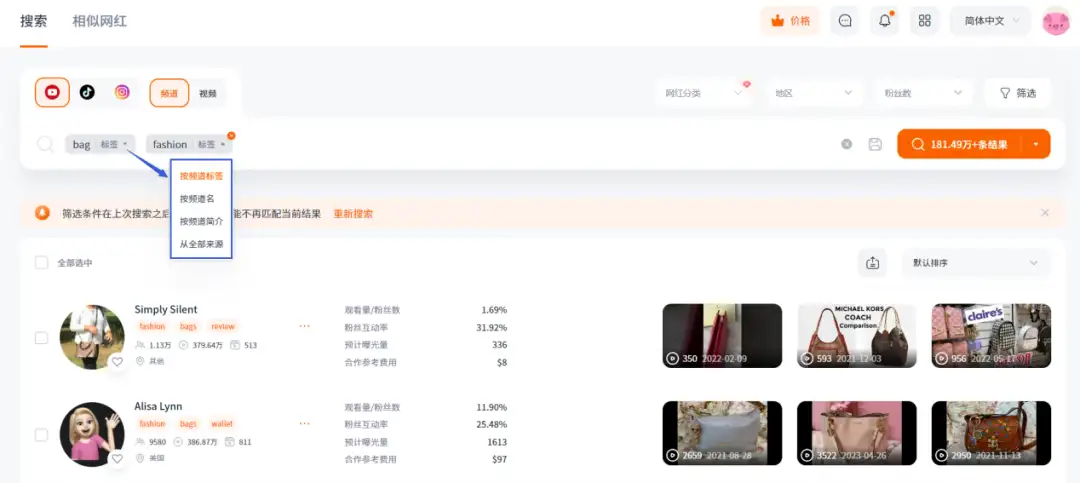This screenshot has width=1080, height=483.
Task: Switch to the 搜索 tab
Action: (34, 21)
